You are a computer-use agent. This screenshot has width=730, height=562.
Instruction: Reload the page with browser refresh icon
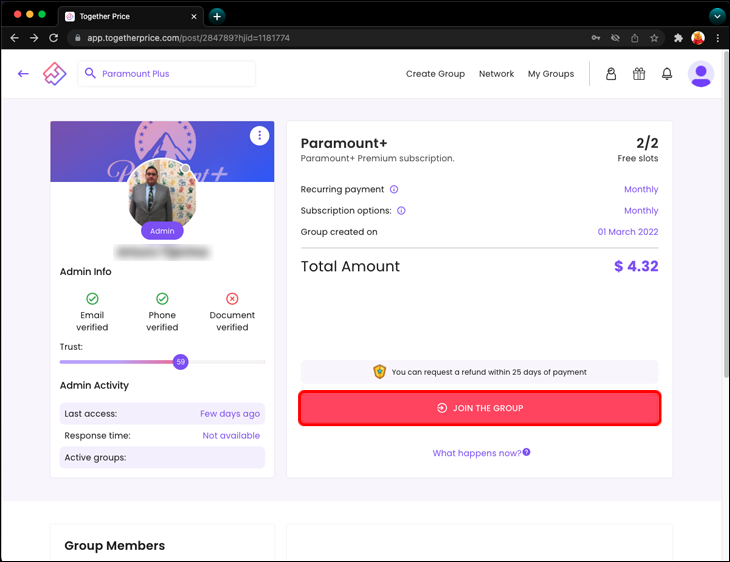54,38
